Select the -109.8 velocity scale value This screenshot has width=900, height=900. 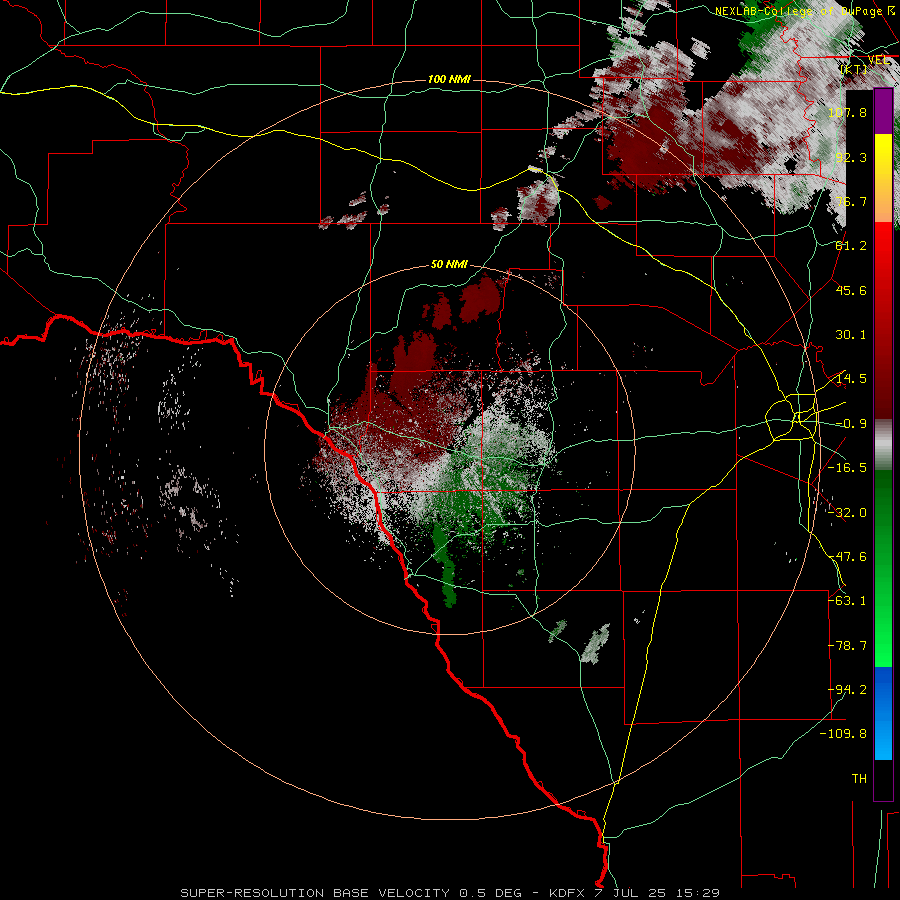tap(843, 734)
